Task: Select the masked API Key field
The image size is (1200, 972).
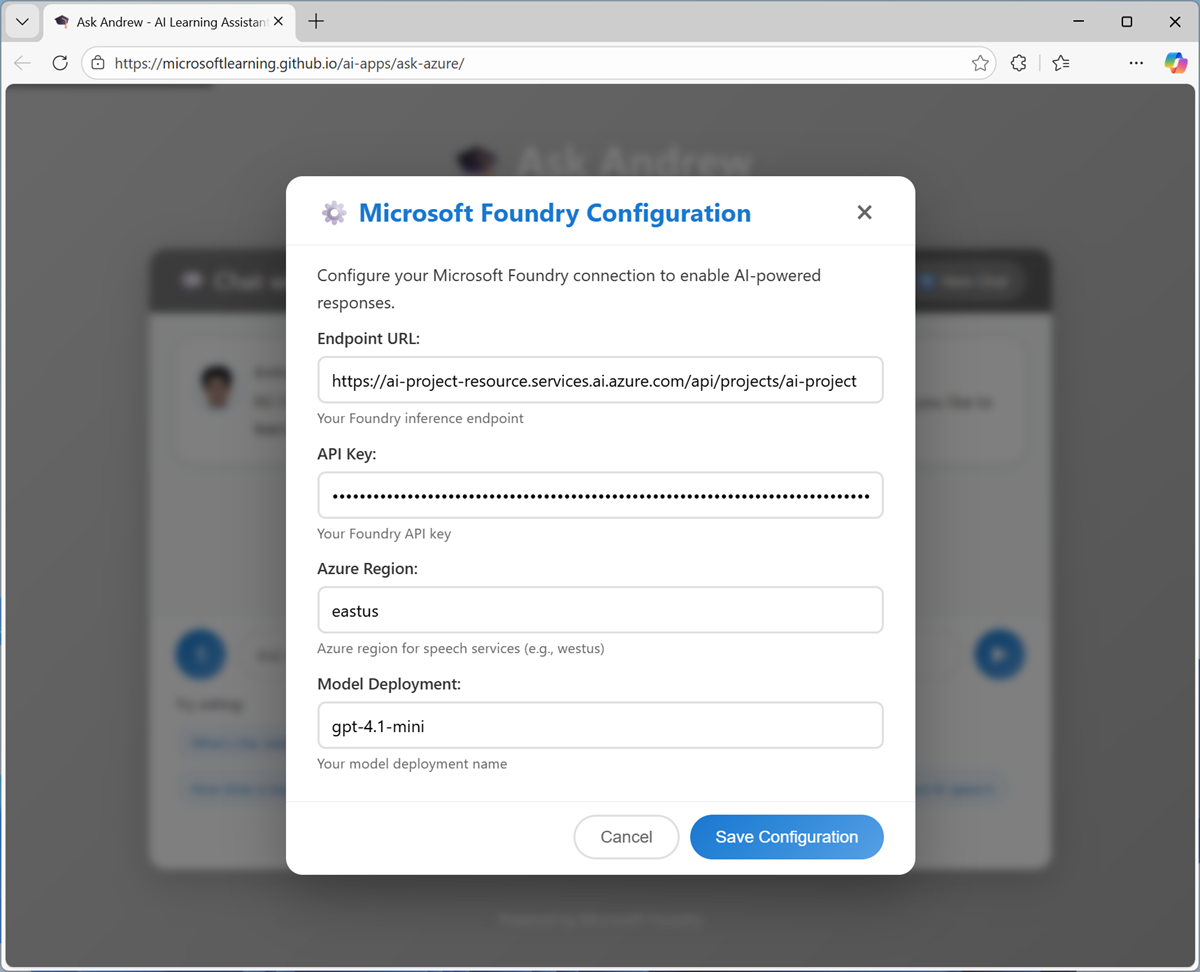Action: tap(600, 495)
